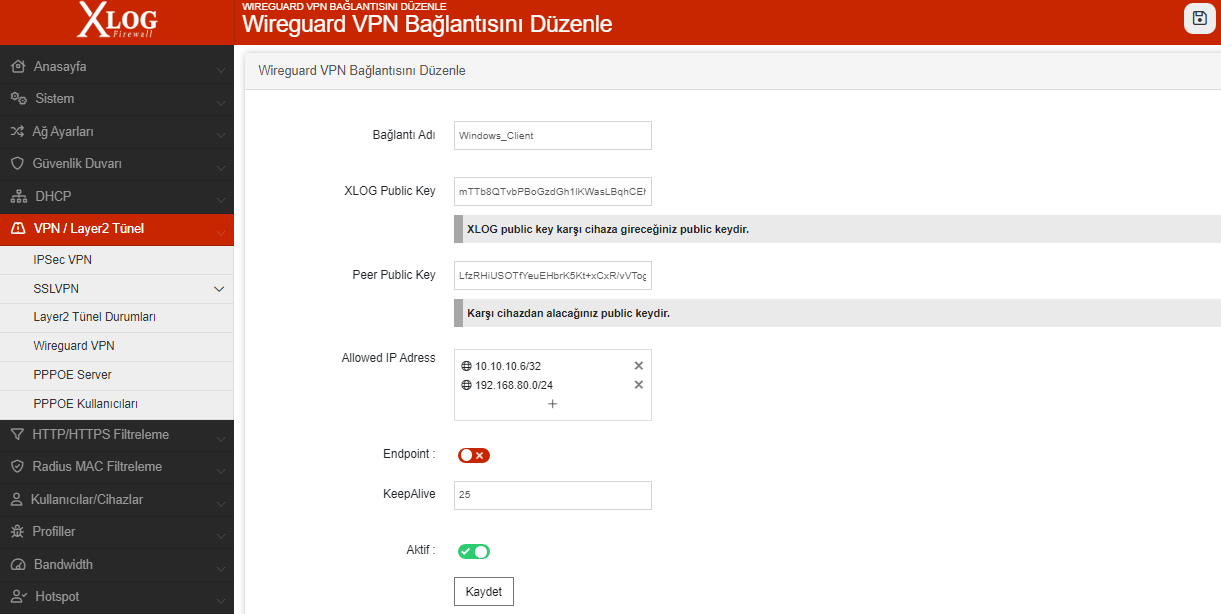
Task: Click the 10.10.10.6/32 address text
Action: pos(508,366)
